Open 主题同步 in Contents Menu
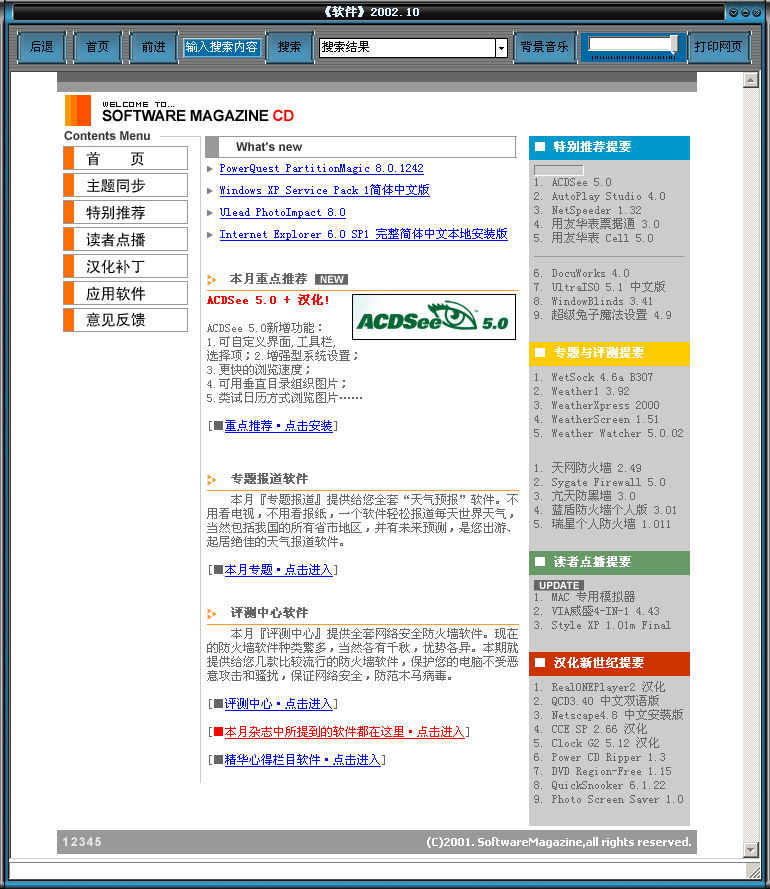Image resolution: width=770 pixels, height=889 pixels. [x=125, y=185]
